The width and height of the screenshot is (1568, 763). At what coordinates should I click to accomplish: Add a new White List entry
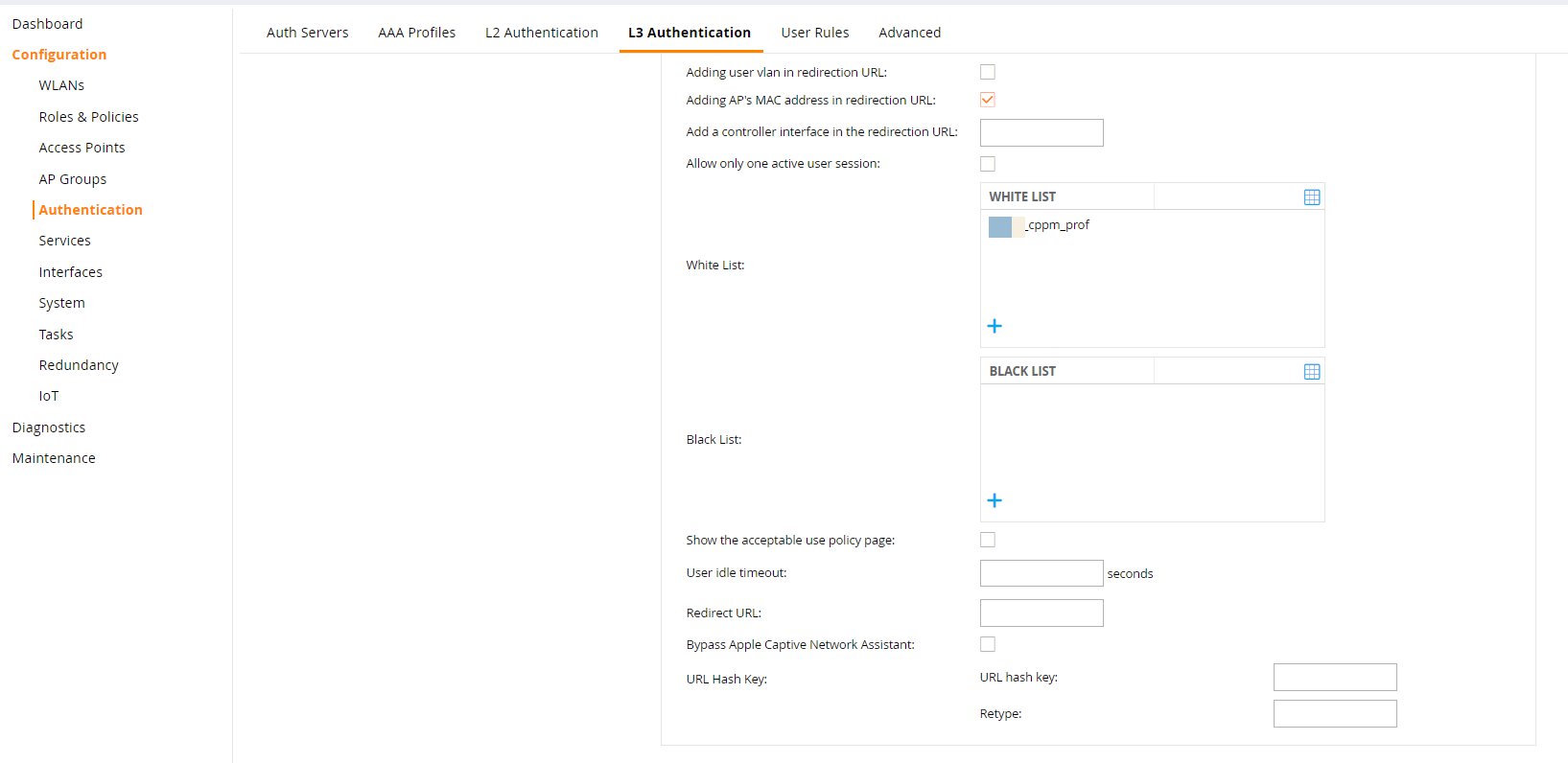995,327
